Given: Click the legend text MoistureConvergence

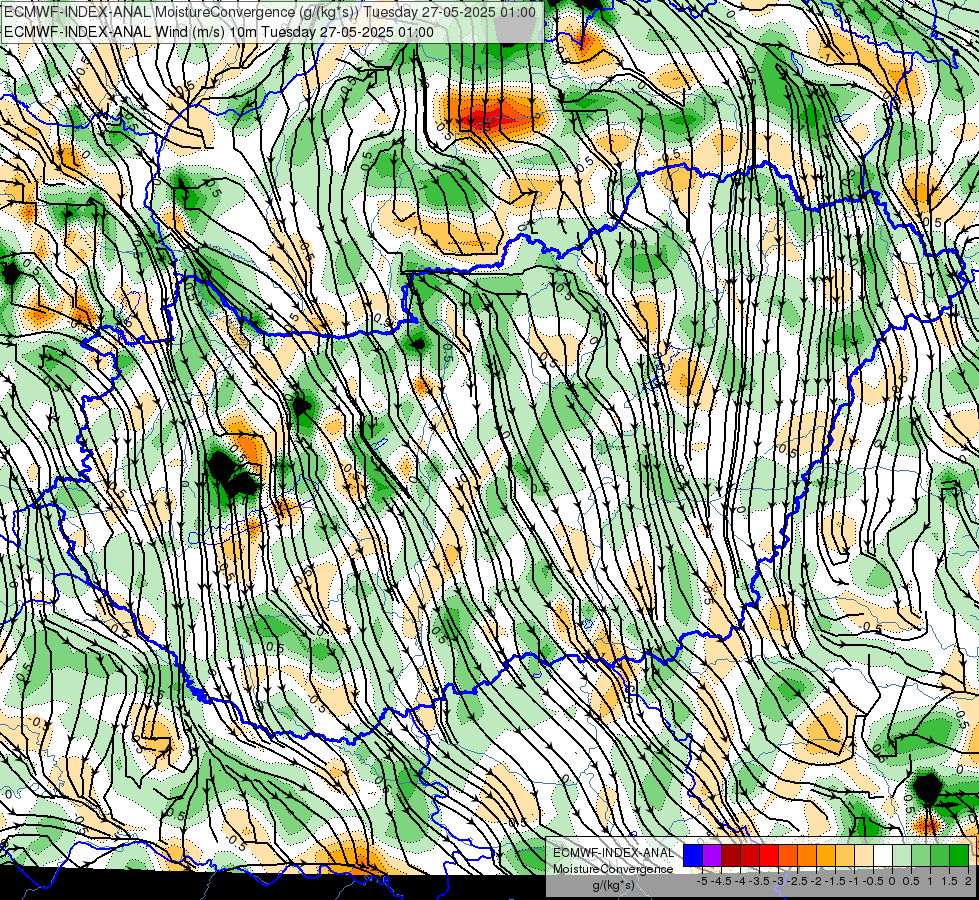Looking at the screenshot, I should pos(613,869).
